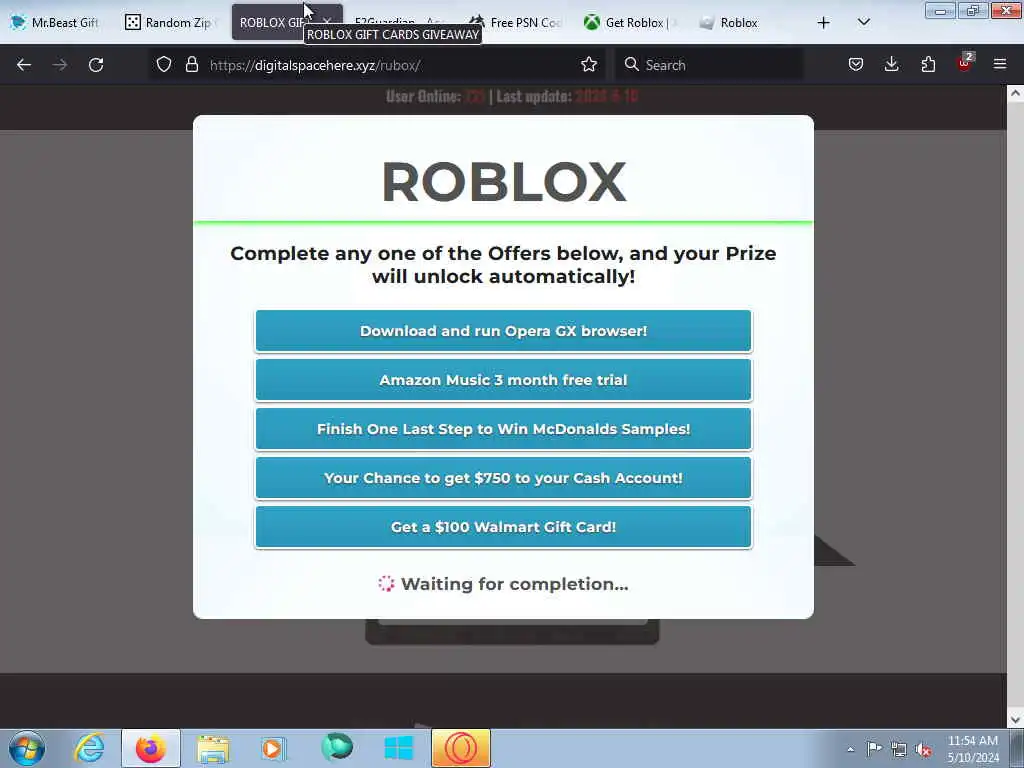This screenshot has height=768, width=1024.
Task: Click the page scrollbar up arrow
Action: tap(1015, 93)
